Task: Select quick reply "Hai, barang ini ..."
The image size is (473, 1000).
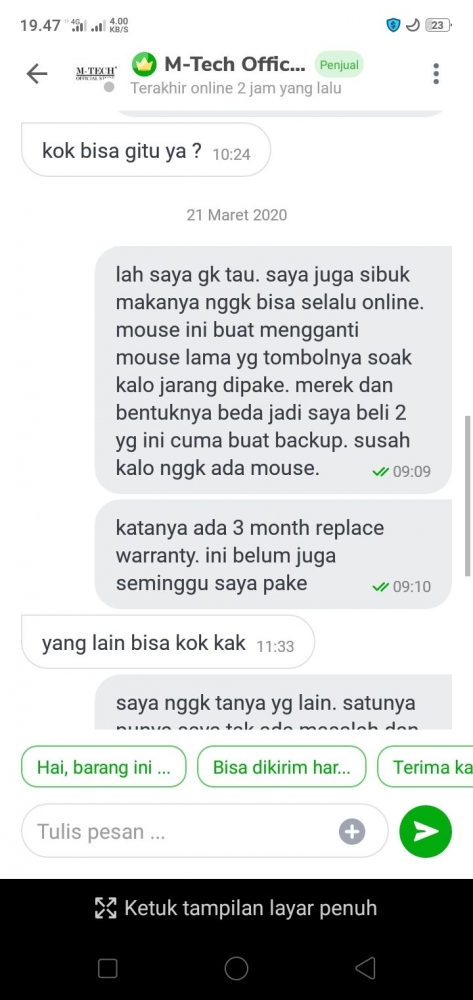Action: click(104, 767)
